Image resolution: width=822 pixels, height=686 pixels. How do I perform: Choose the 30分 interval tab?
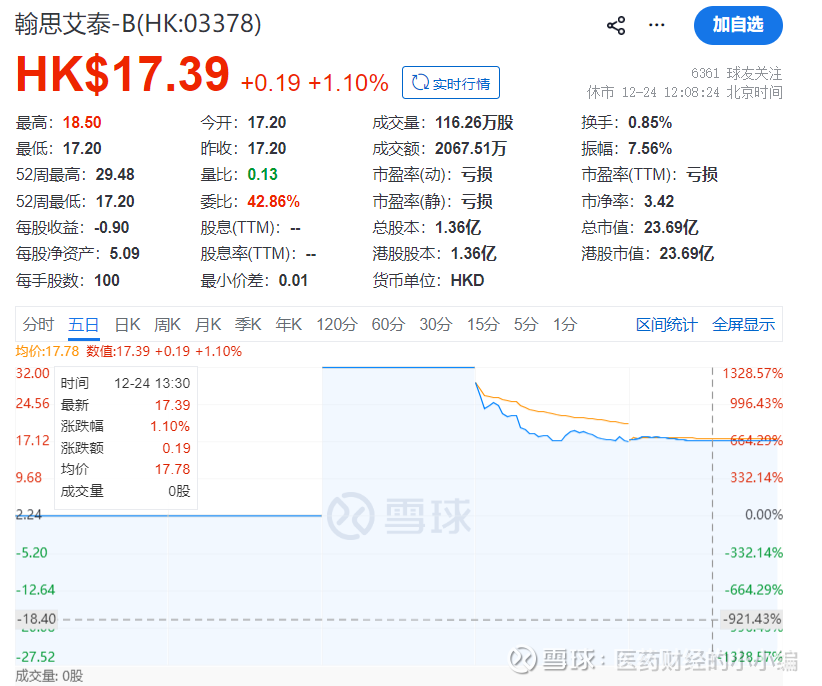coord(436,324)
